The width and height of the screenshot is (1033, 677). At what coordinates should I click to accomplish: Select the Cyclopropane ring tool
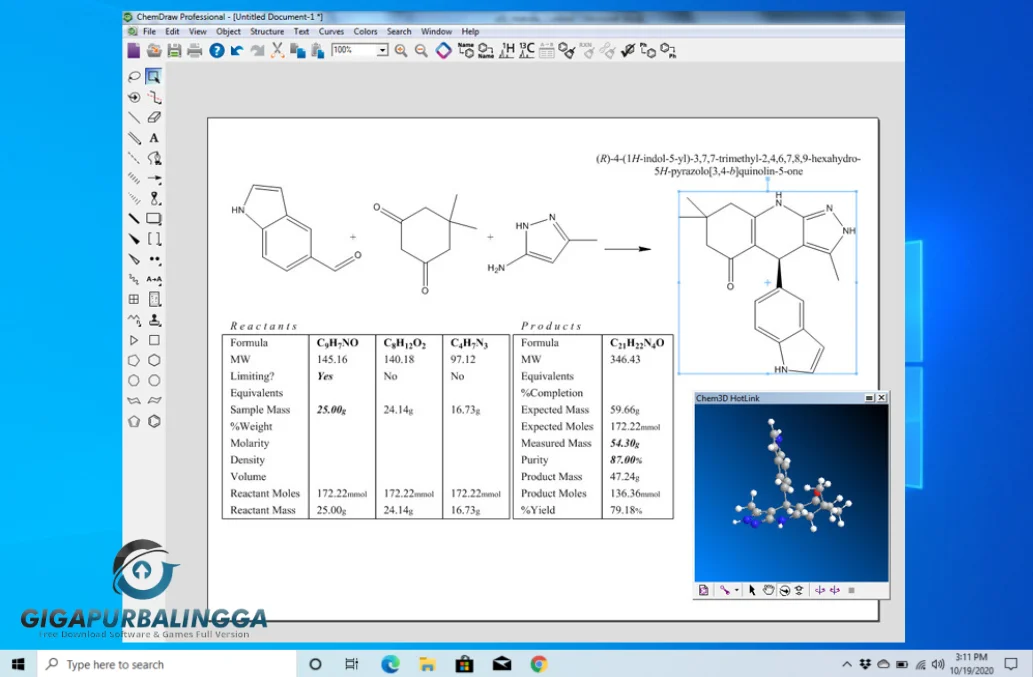134,340
